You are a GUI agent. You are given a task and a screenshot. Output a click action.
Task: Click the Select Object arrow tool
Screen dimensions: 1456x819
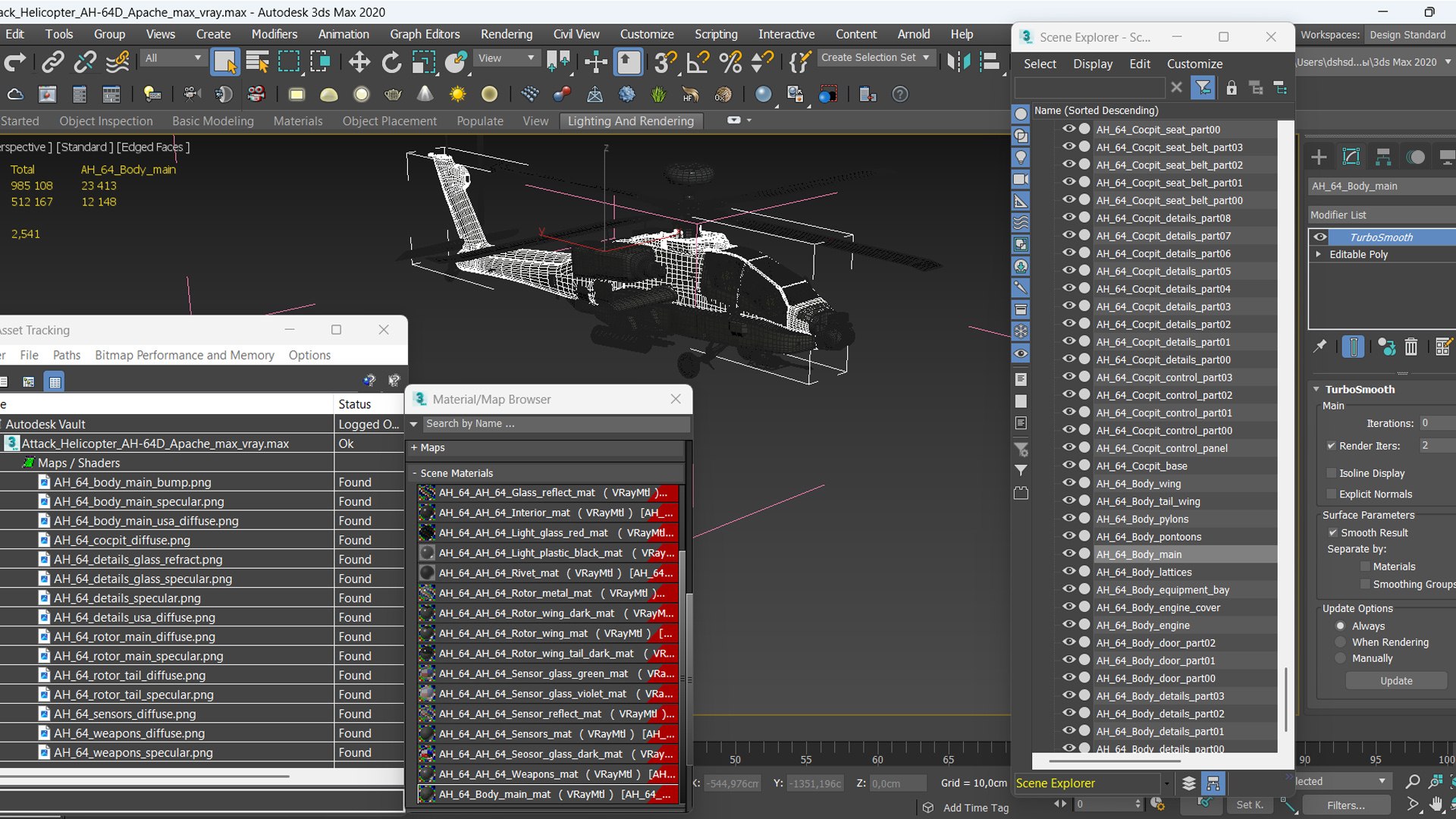tap(224, 62)
